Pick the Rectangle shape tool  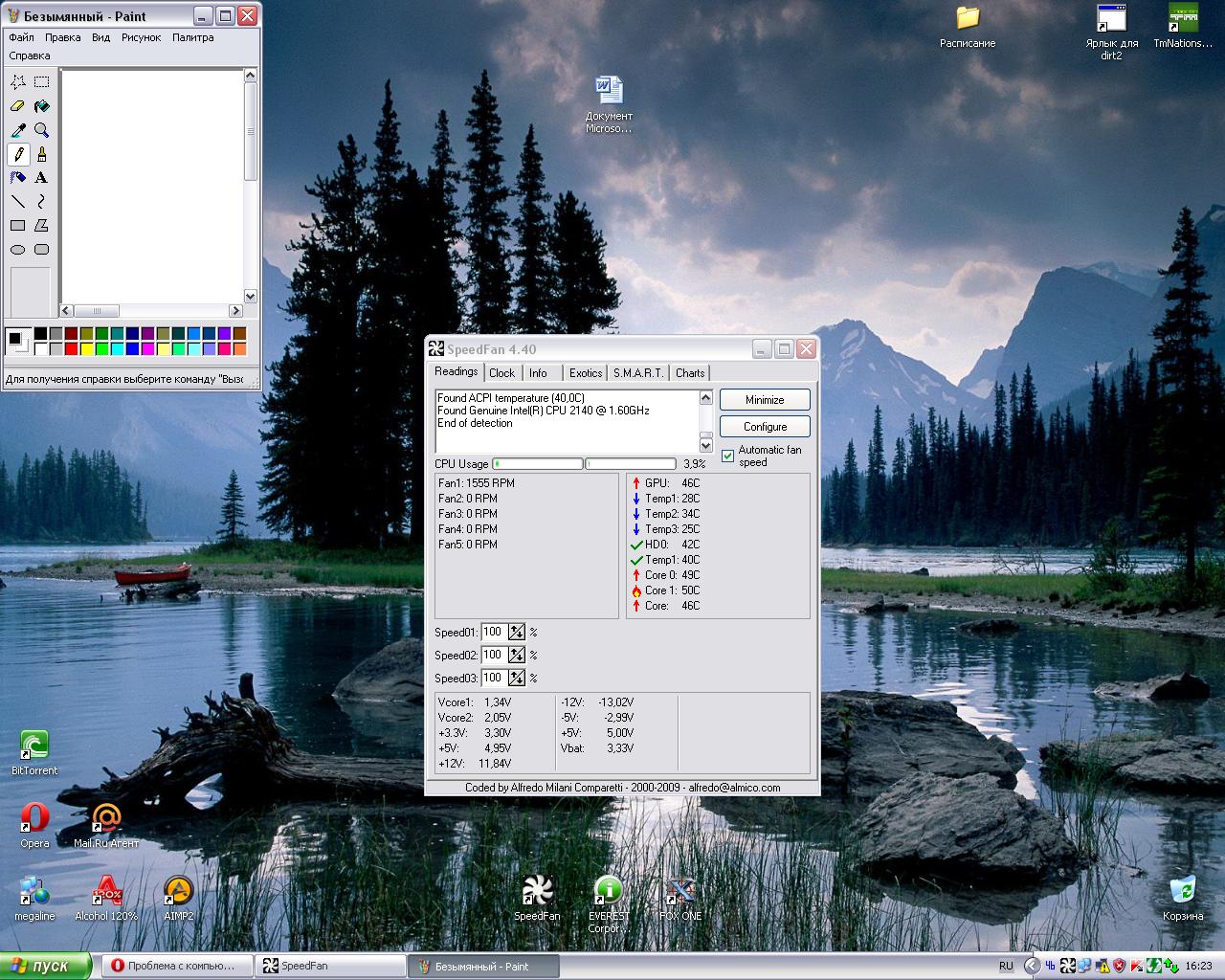click(x=17, y=226)
